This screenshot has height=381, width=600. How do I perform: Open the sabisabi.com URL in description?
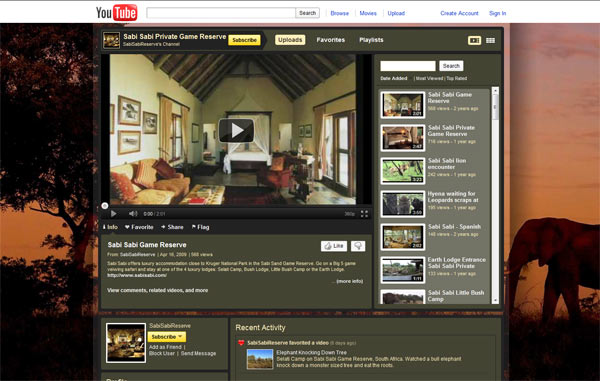[x=137, y=275]
